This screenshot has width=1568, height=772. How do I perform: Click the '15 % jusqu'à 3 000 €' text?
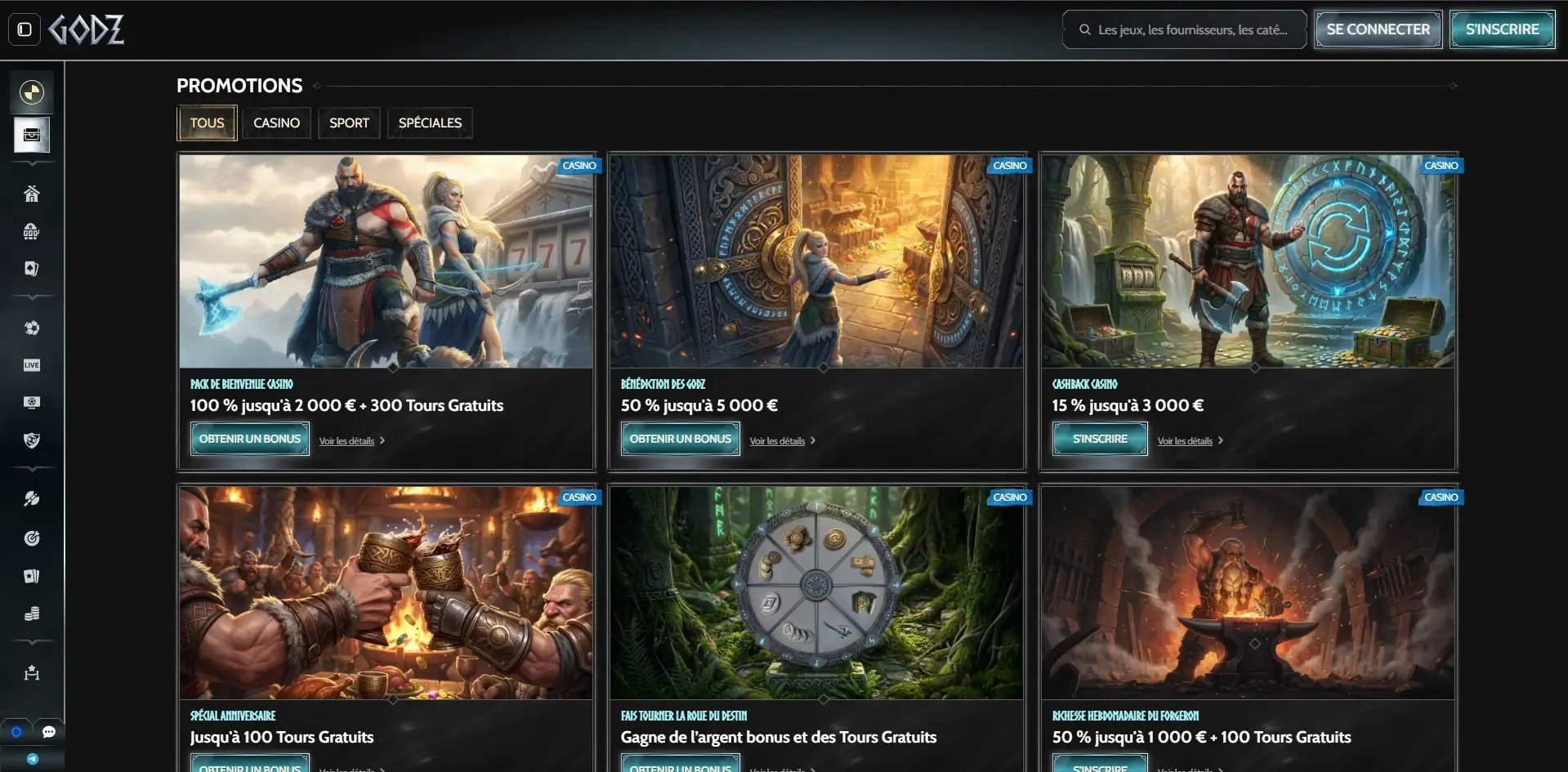[1128, 405]
